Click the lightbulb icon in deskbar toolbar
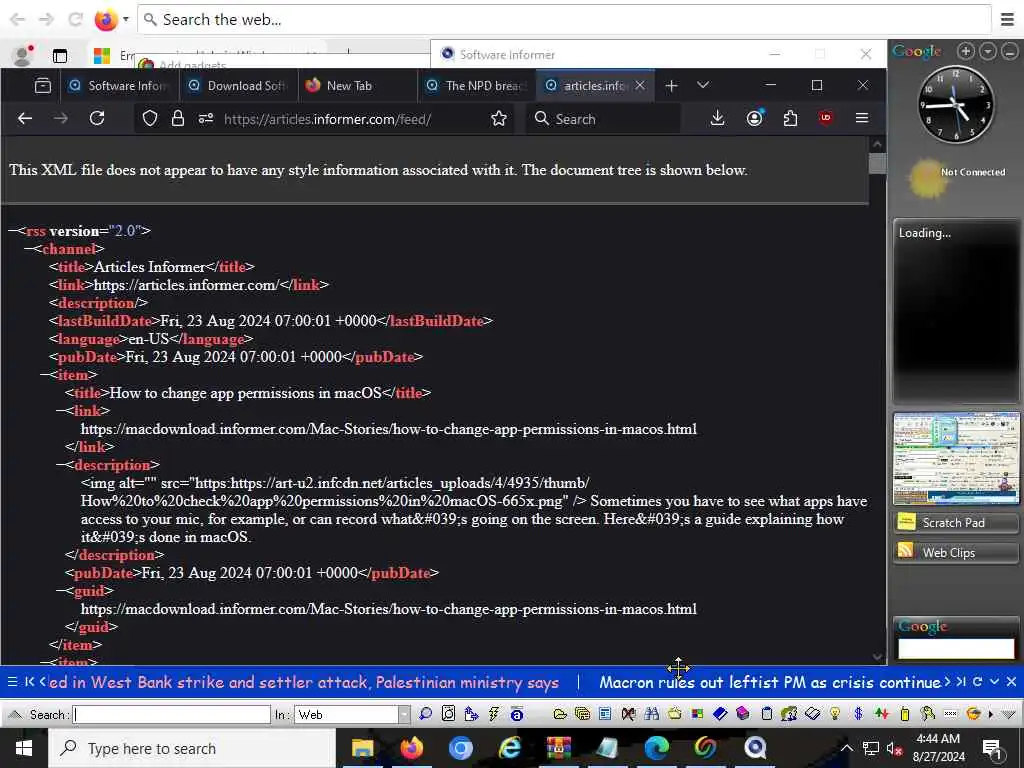The height and width of the screenshot is (768, 1024). click(835, 714)
